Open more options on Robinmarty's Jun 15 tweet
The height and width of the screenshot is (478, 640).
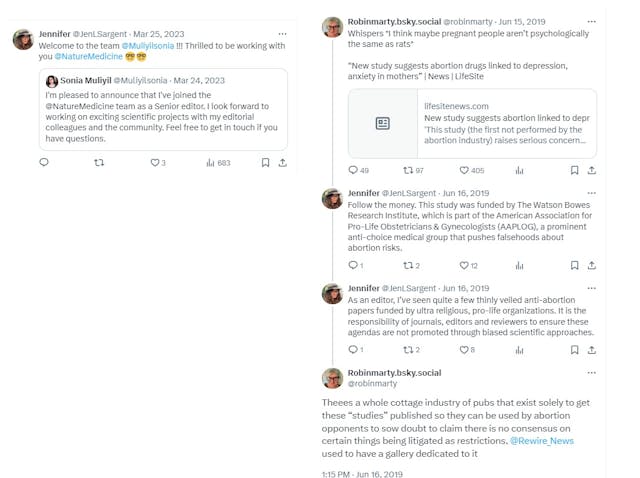(591, 22)
